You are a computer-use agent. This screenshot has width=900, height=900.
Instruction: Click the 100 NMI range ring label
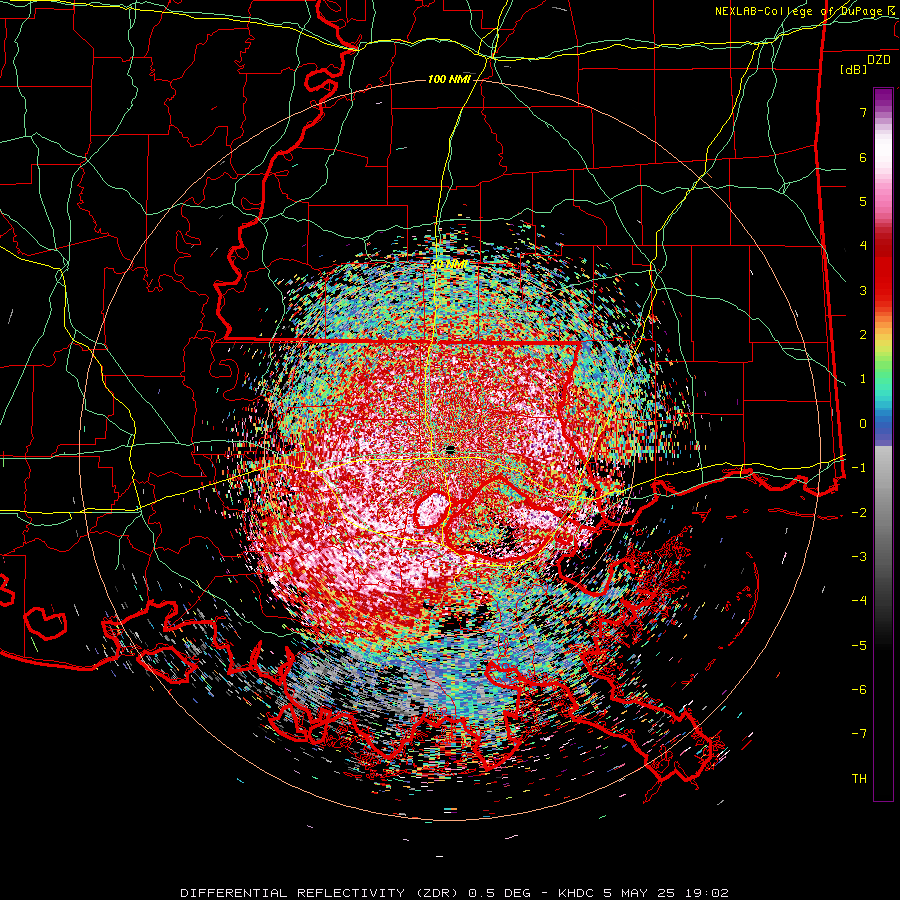(x=449, y=79)
